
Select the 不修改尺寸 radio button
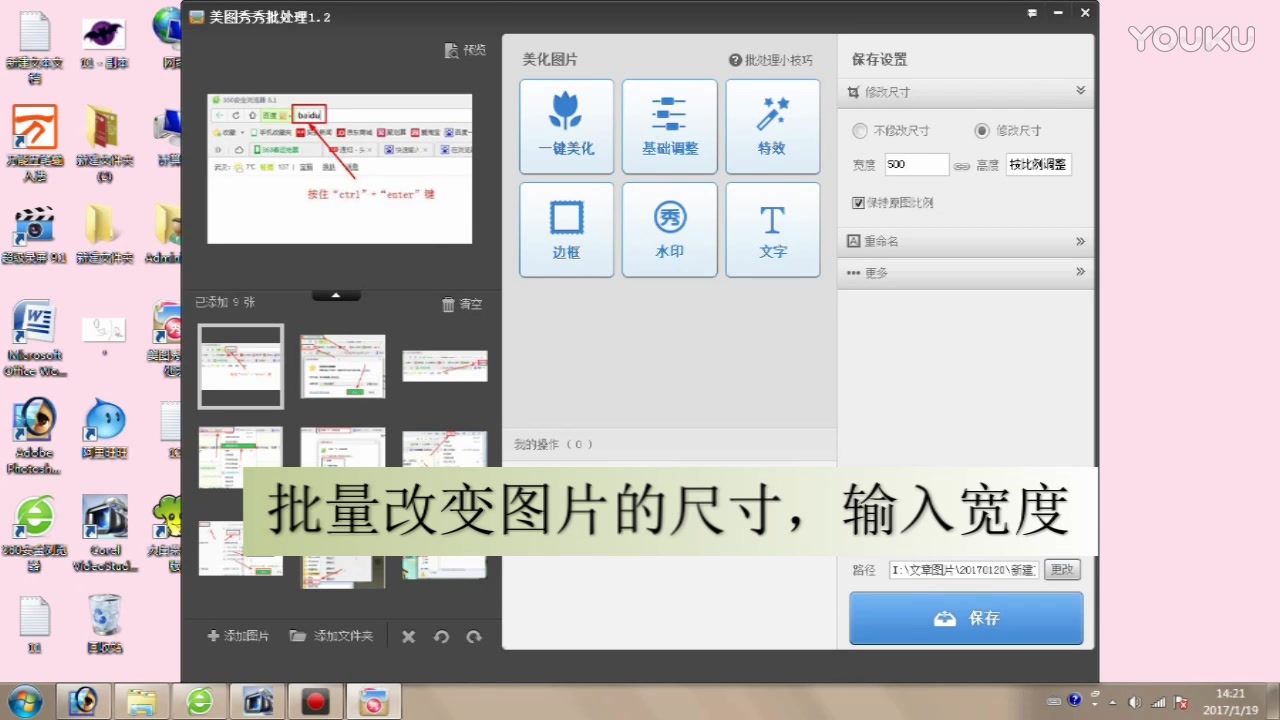[860, 130]
